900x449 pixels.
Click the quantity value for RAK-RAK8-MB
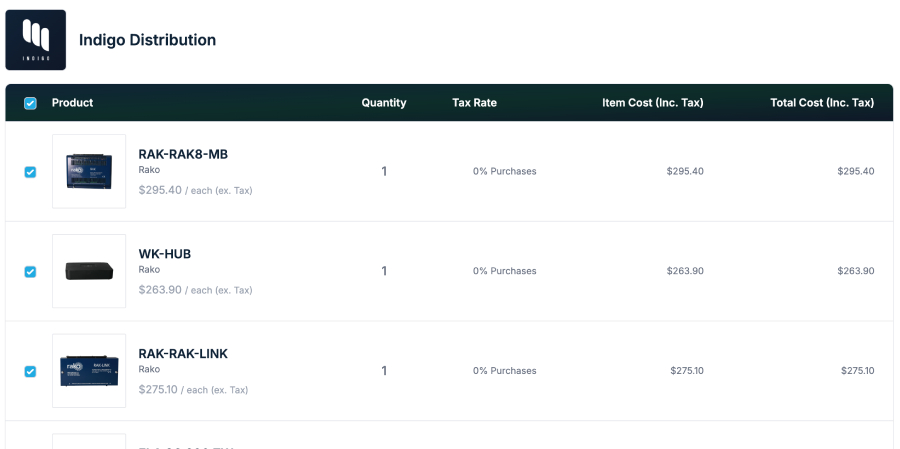coord(384,171)
